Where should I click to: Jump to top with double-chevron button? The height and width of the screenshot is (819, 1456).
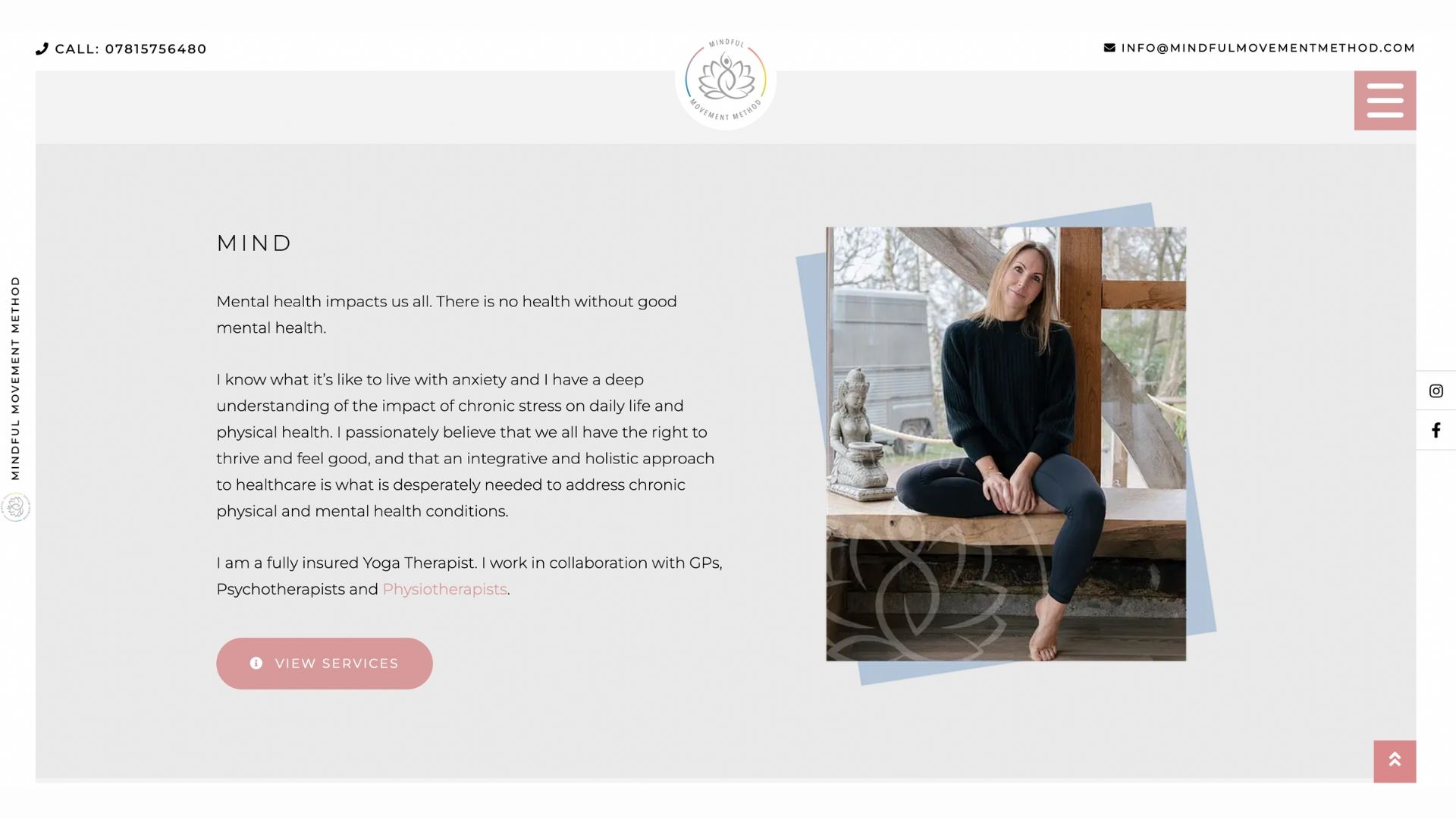[x=1395, y=761]
